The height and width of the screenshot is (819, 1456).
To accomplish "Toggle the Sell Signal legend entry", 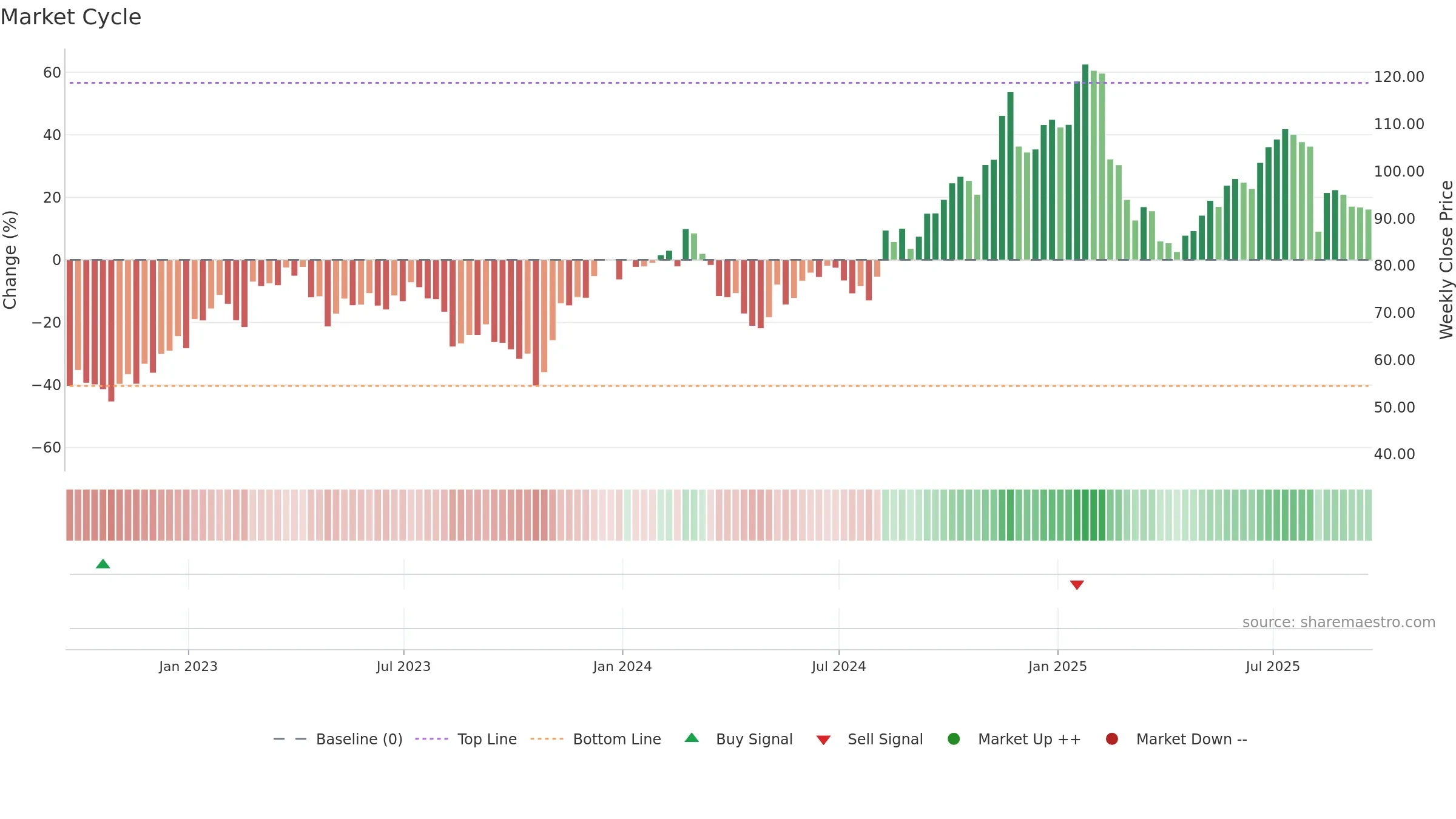I will pos(869,739).
